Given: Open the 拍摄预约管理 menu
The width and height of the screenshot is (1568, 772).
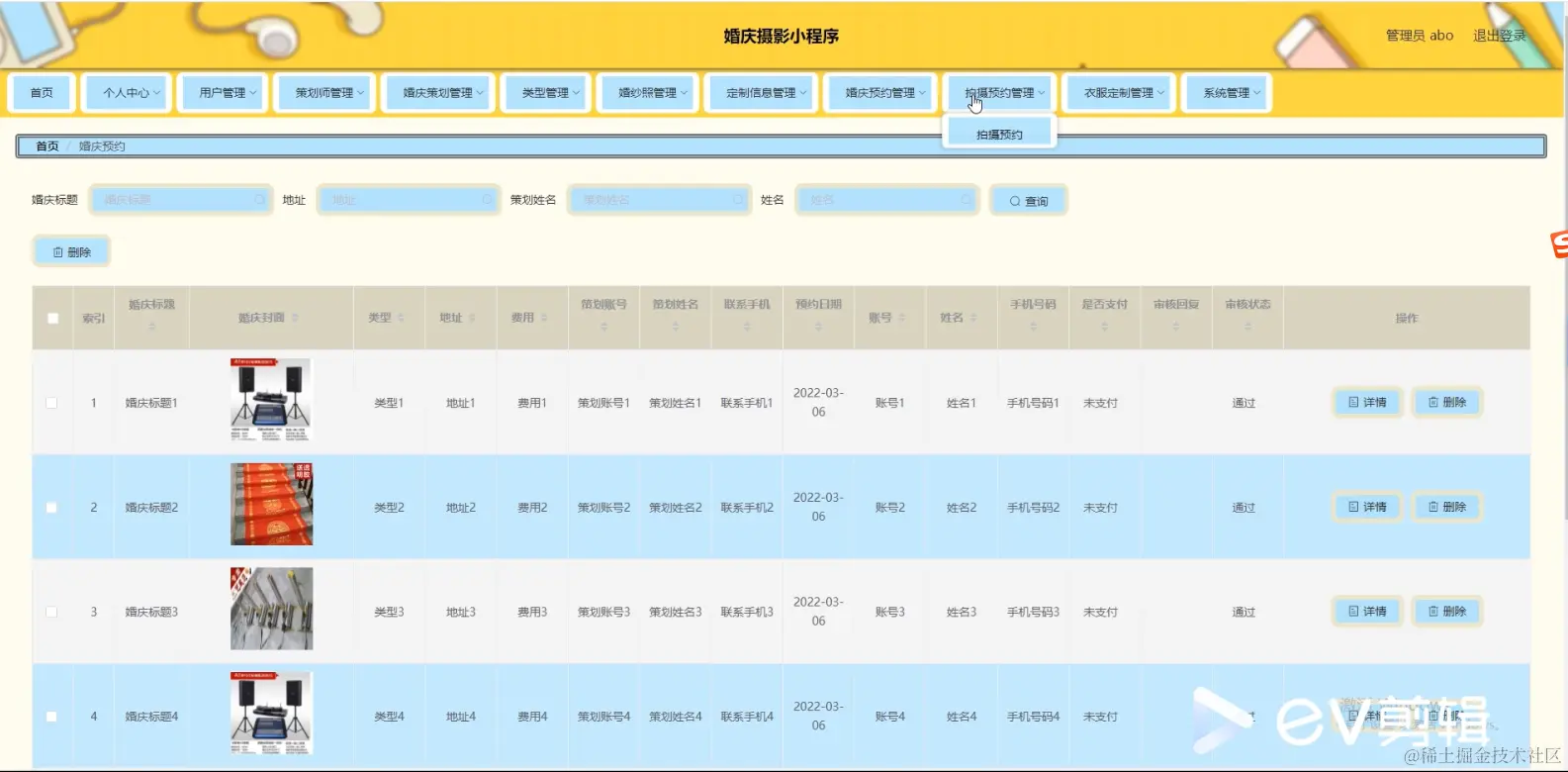Looking at the screenshot, I should click(1001, 92).
